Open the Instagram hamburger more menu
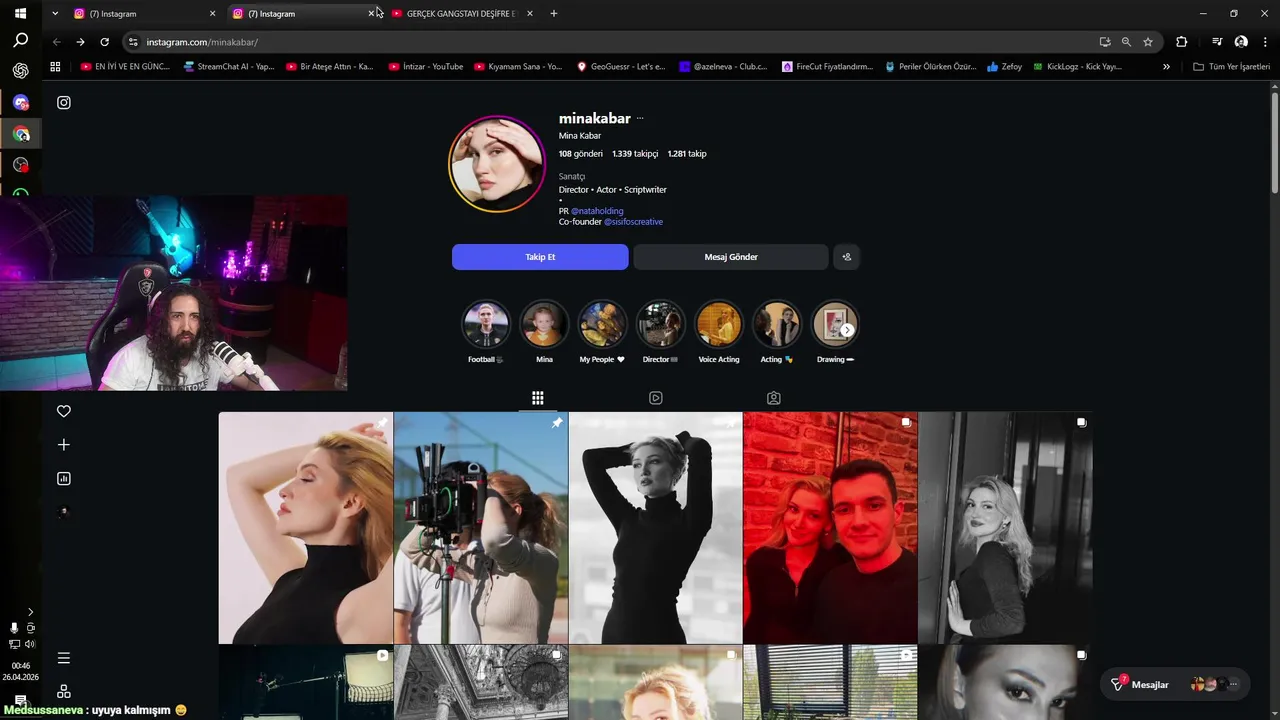The height and width of the screenshot is (720, 1280). 64,658
